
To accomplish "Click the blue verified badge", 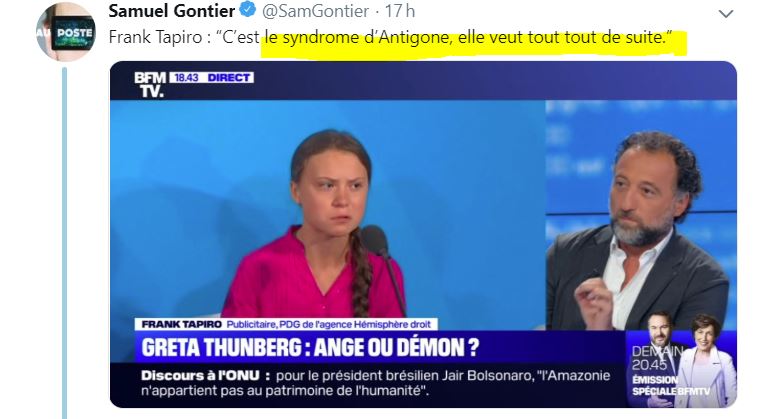I will coord(248,10).
